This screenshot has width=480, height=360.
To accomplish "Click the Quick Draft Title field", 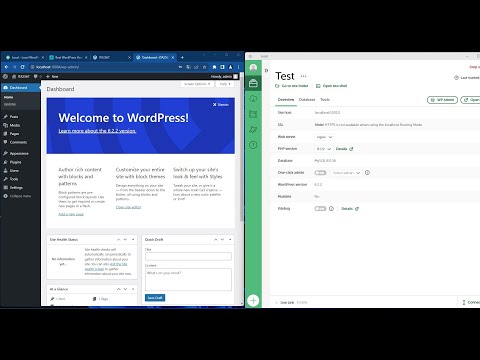I will coord(188,256).
